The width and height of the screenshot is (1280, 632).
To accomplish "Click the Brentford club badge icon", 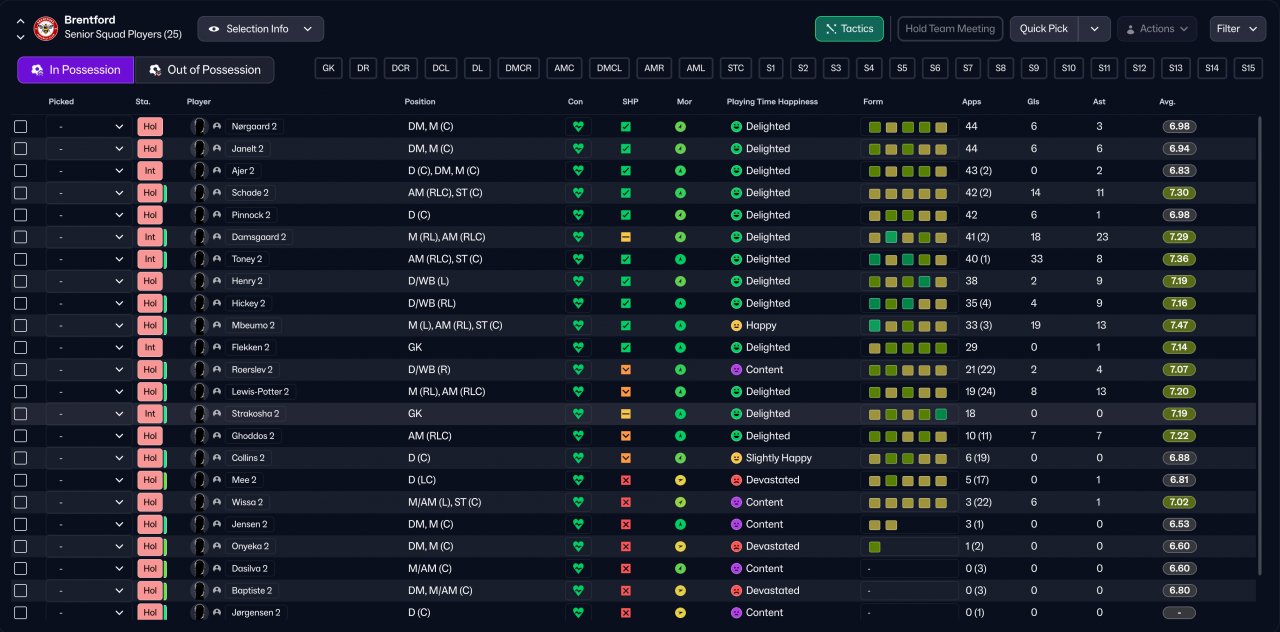I will (46, 29).
